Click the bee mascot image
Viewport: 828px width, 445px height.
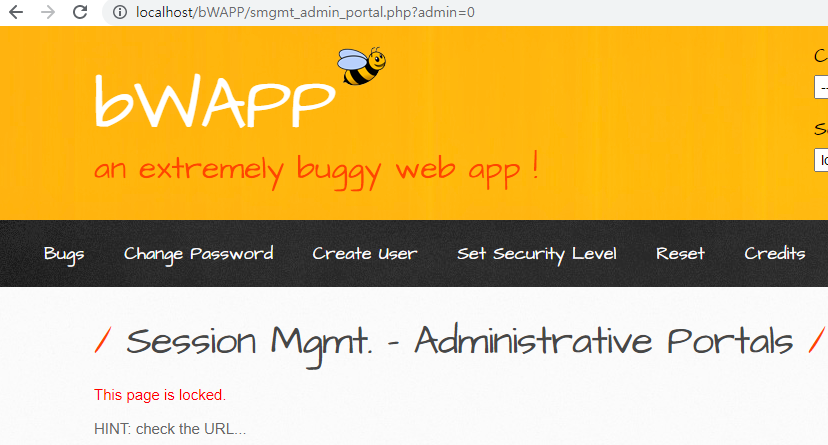pos(362,66)
